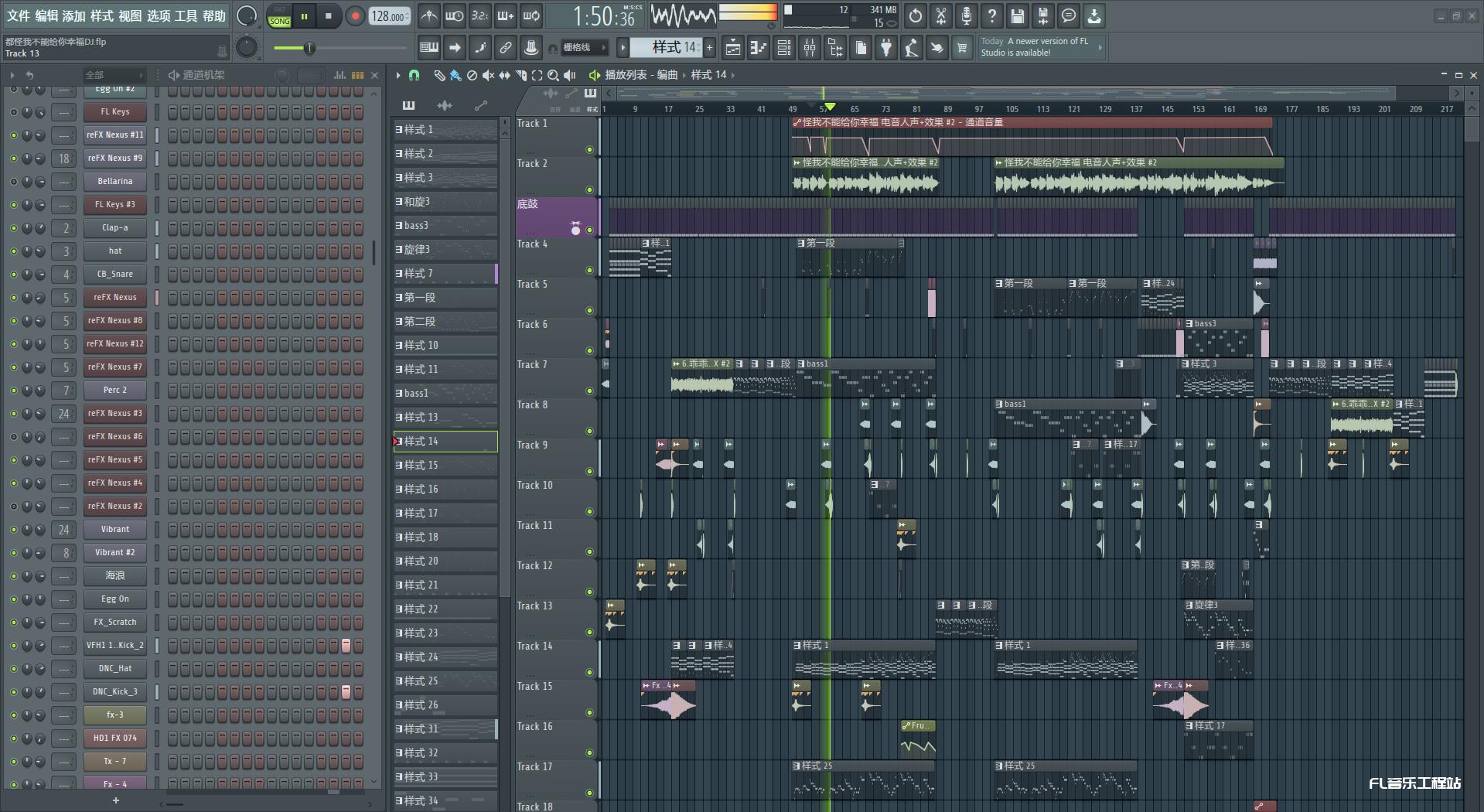The height and width of the screenshot is (812, 1484).
Task: Select the DNC_Hat channel button
Action: pyautogui.click(x=115, y=669)
